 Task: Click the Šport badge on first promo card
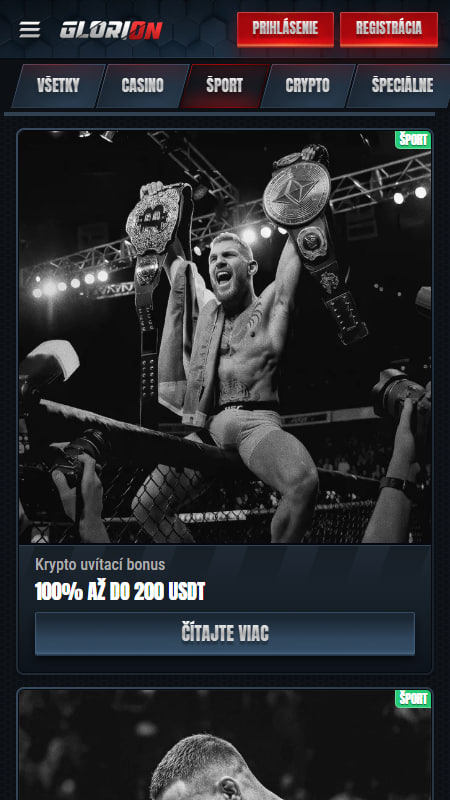coord(413,140)
